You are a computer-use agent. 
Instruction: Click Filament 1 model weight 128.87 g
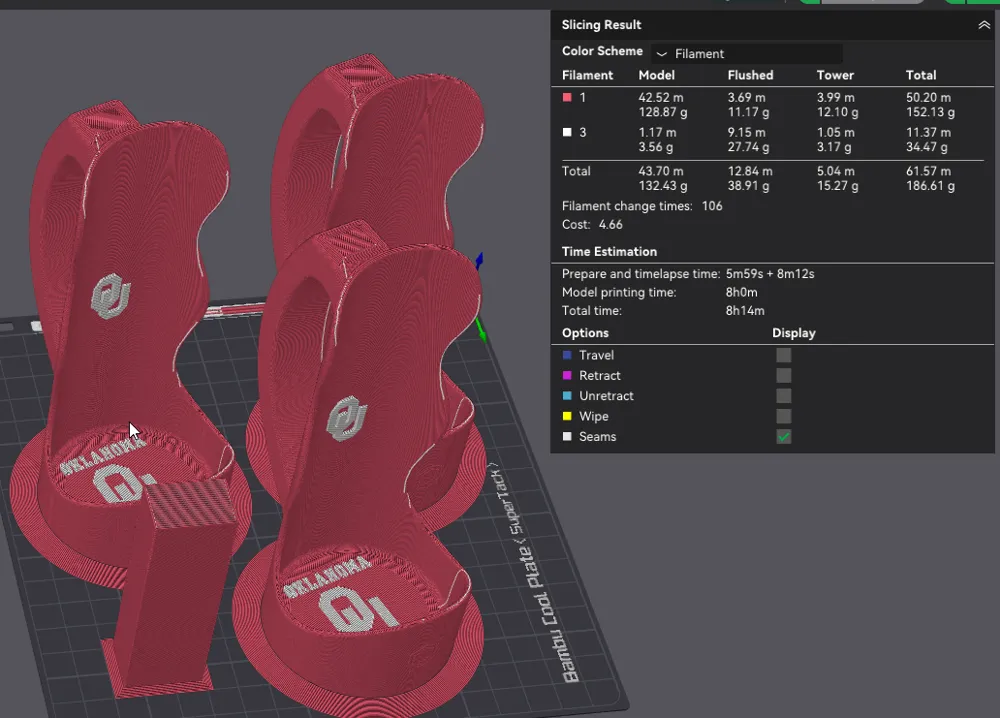tap(663, 112)
